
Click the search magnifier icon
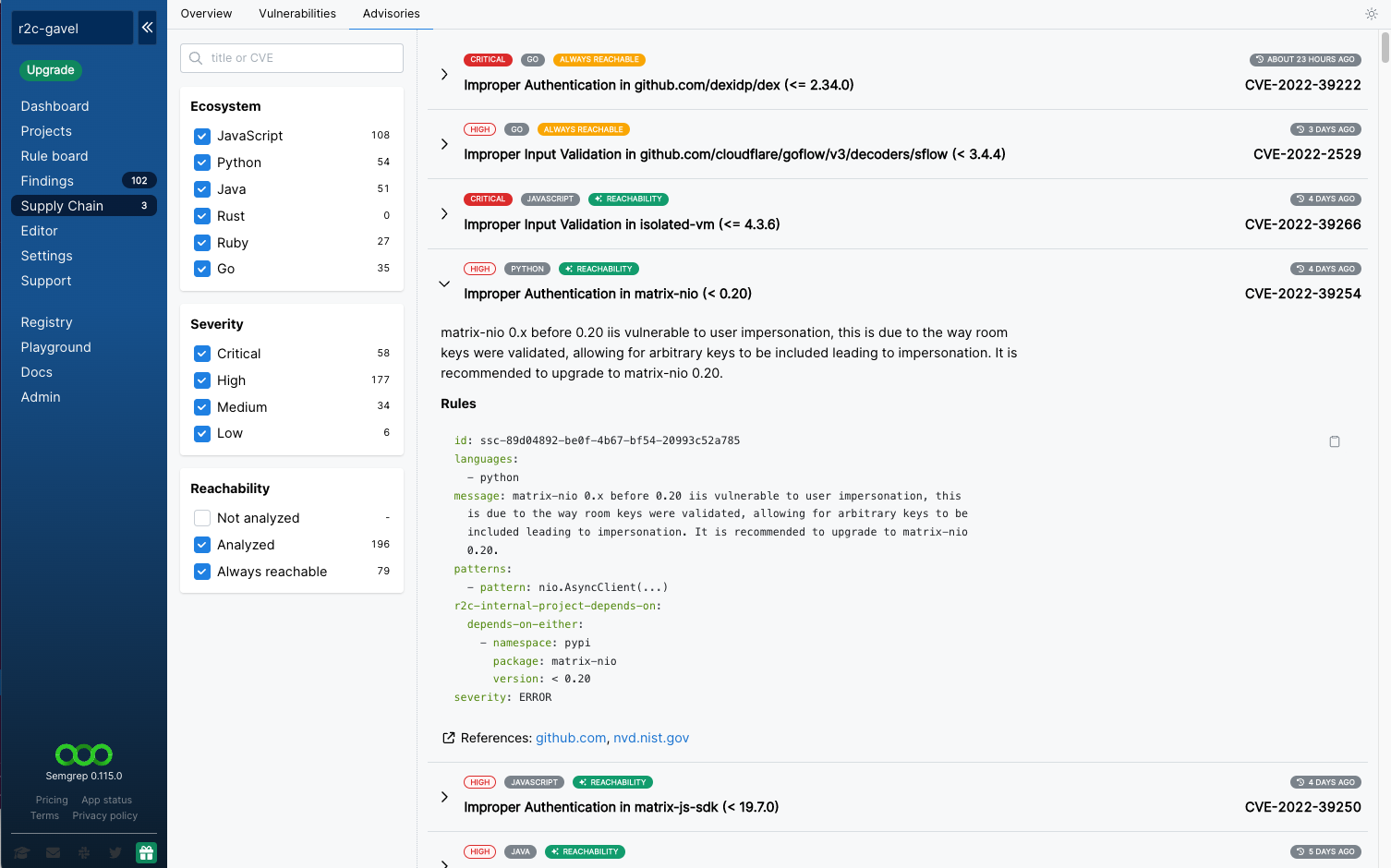(196, 58)
